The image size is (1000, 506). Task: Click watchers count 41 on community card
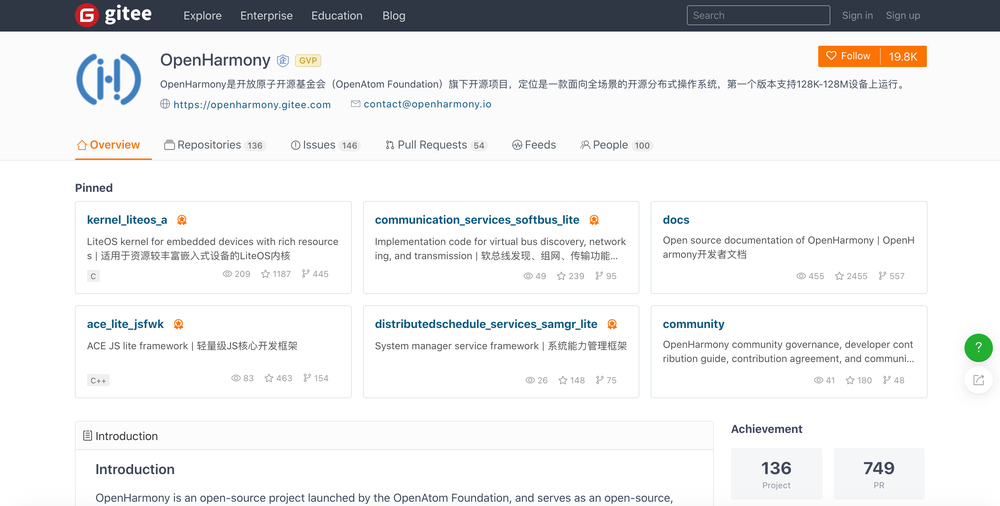pos(824,380)
